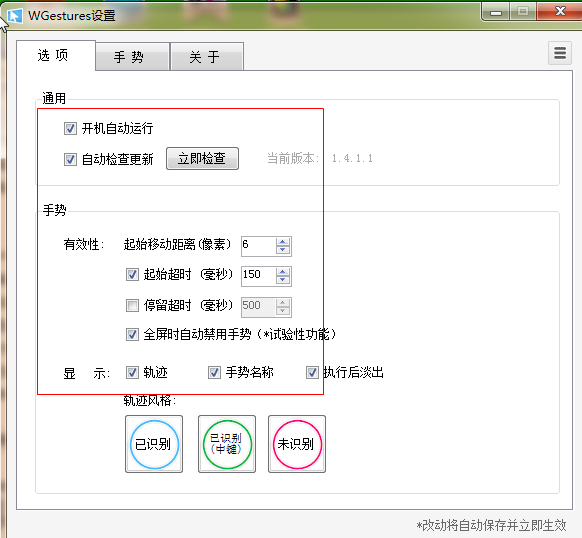
Task: Click the version number 1.4.1.1
Action: click(352, 159)
